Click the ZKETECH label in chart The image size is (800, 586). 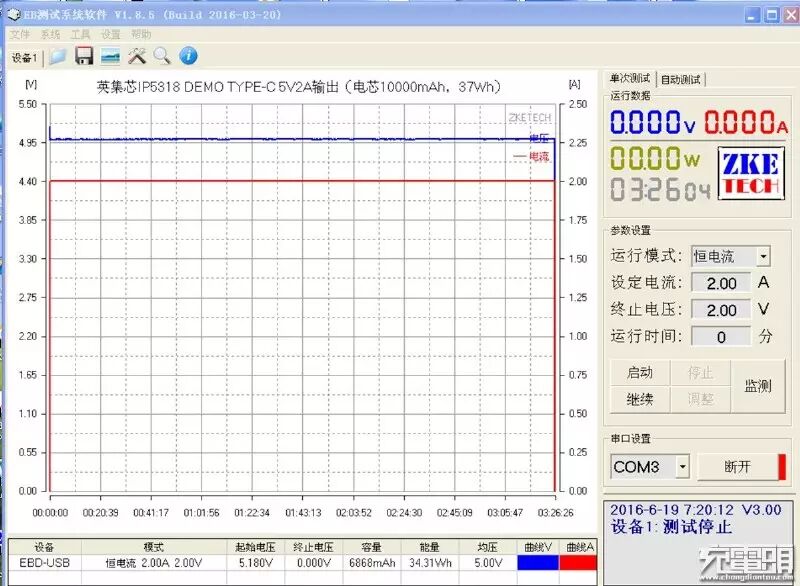pos(530,117)
